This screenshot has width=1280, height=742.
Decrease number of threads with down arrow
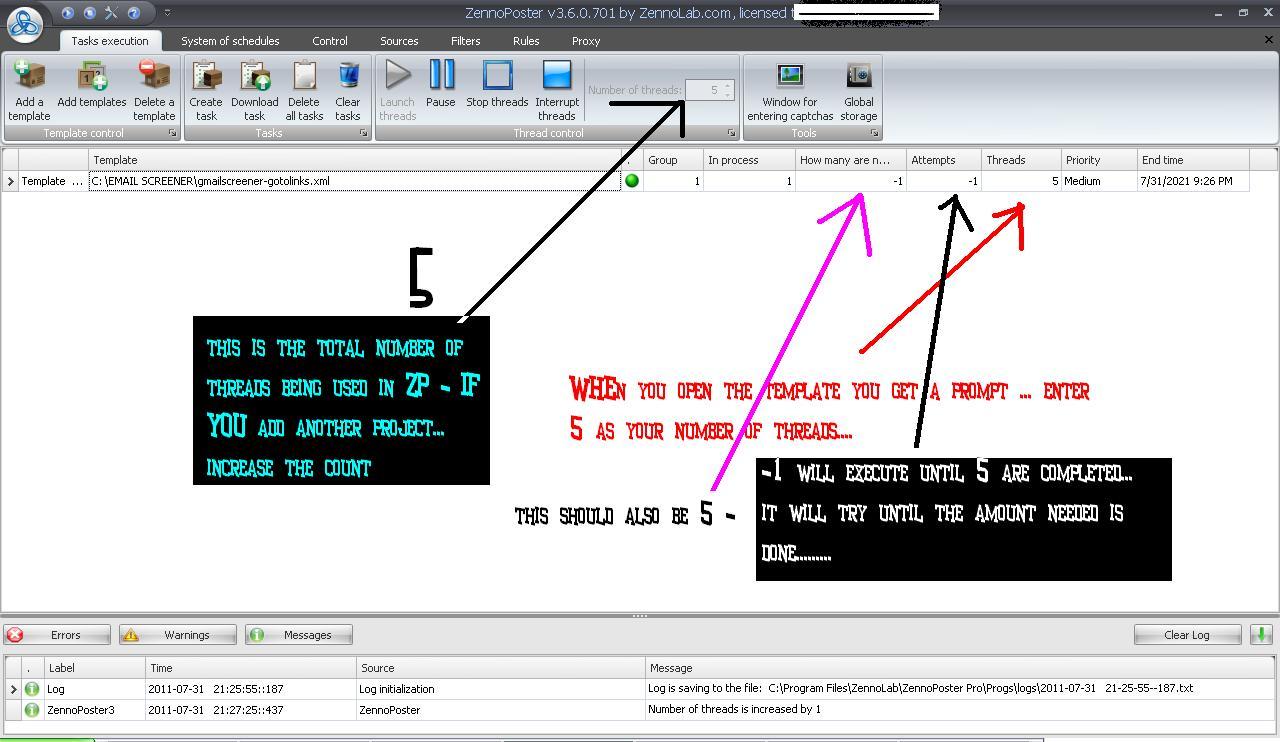click(x=728, y=95)
